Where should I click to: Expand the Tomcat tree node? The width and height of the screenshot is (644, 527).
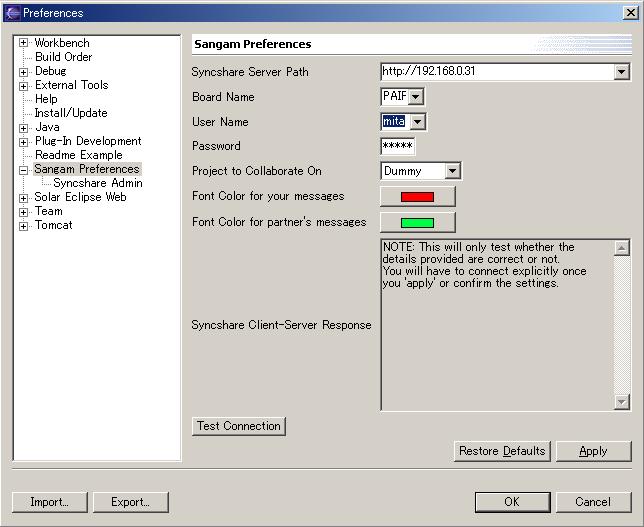click(23, 226)
